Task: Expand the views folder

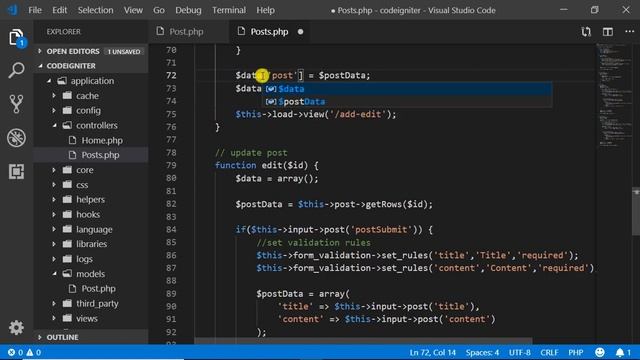Action: point(91,318)
